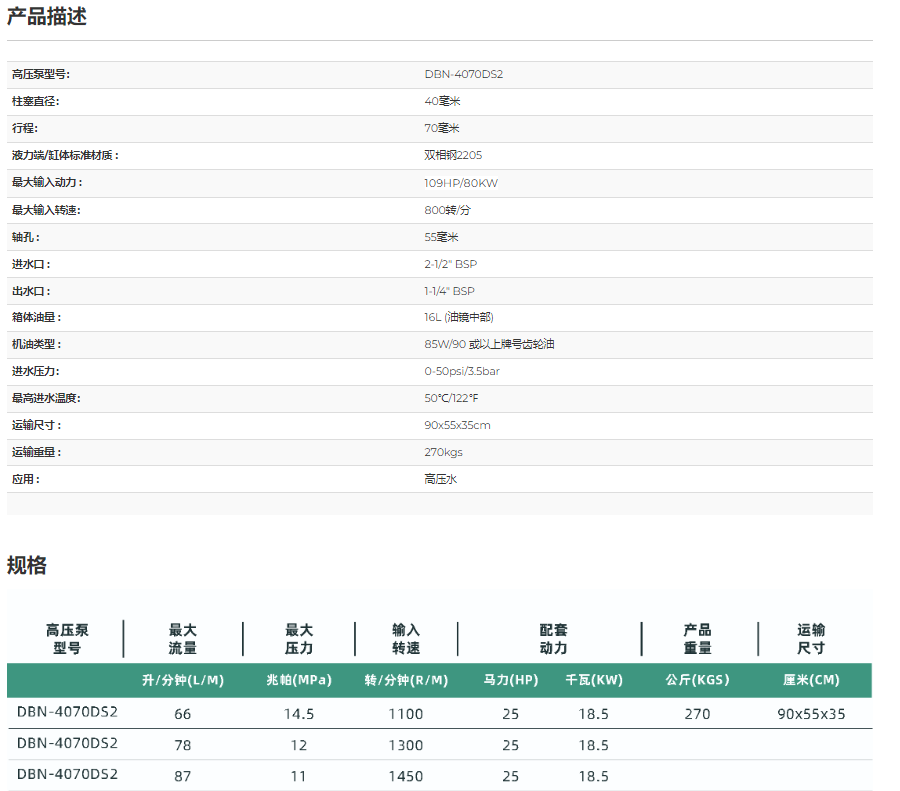
Task: Click the 85W/90 gear oil type value
Action: click(x=489, y=345)
